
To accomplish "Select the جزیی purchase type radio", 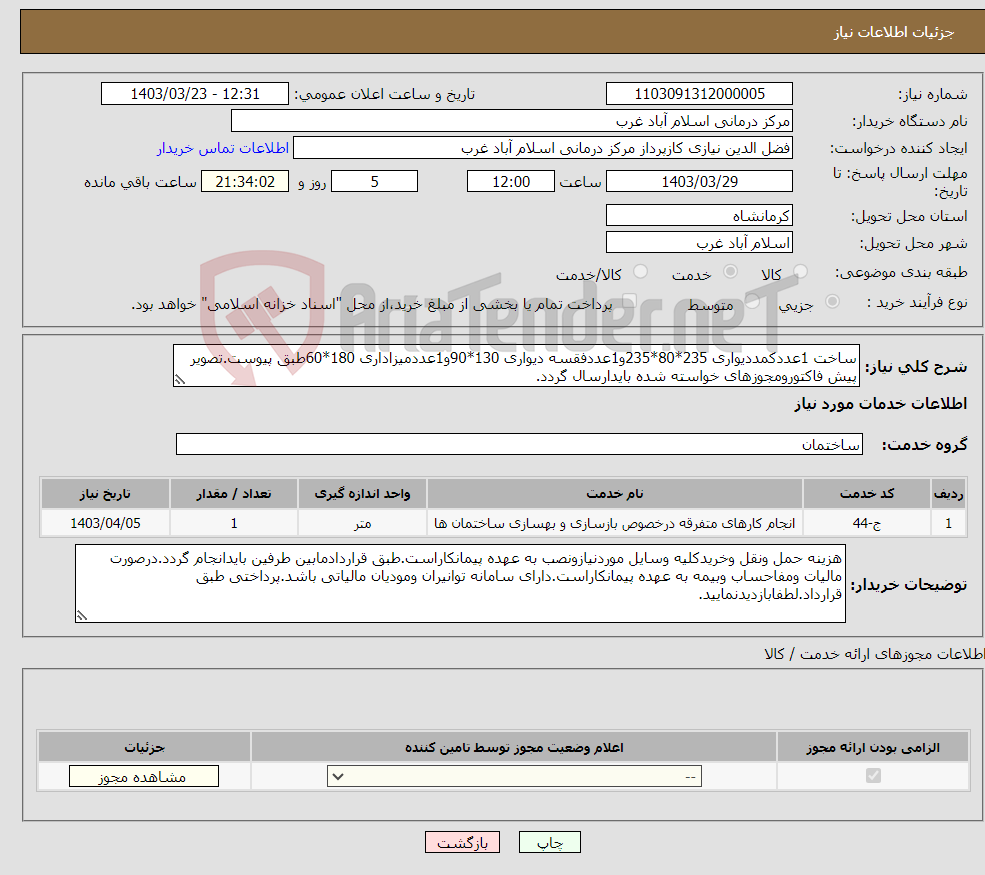I will pos(832,302).
